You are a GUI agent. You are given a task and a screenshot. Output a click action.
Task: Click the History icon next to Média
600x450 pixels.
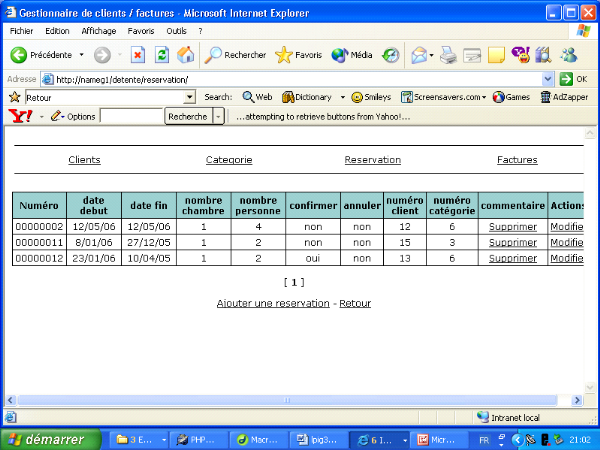[x=391, y=55]
